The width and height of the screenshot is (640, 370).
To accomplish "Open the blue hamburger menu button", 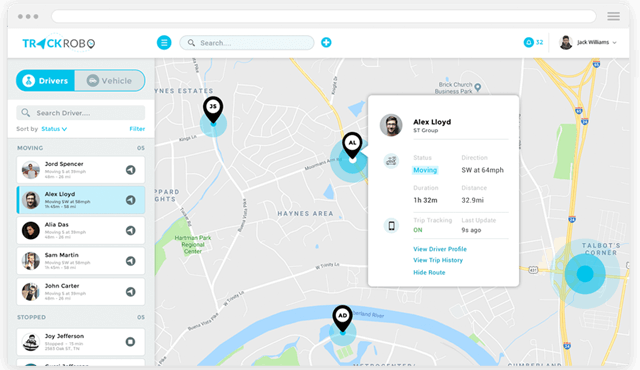I will pos(164,42).
